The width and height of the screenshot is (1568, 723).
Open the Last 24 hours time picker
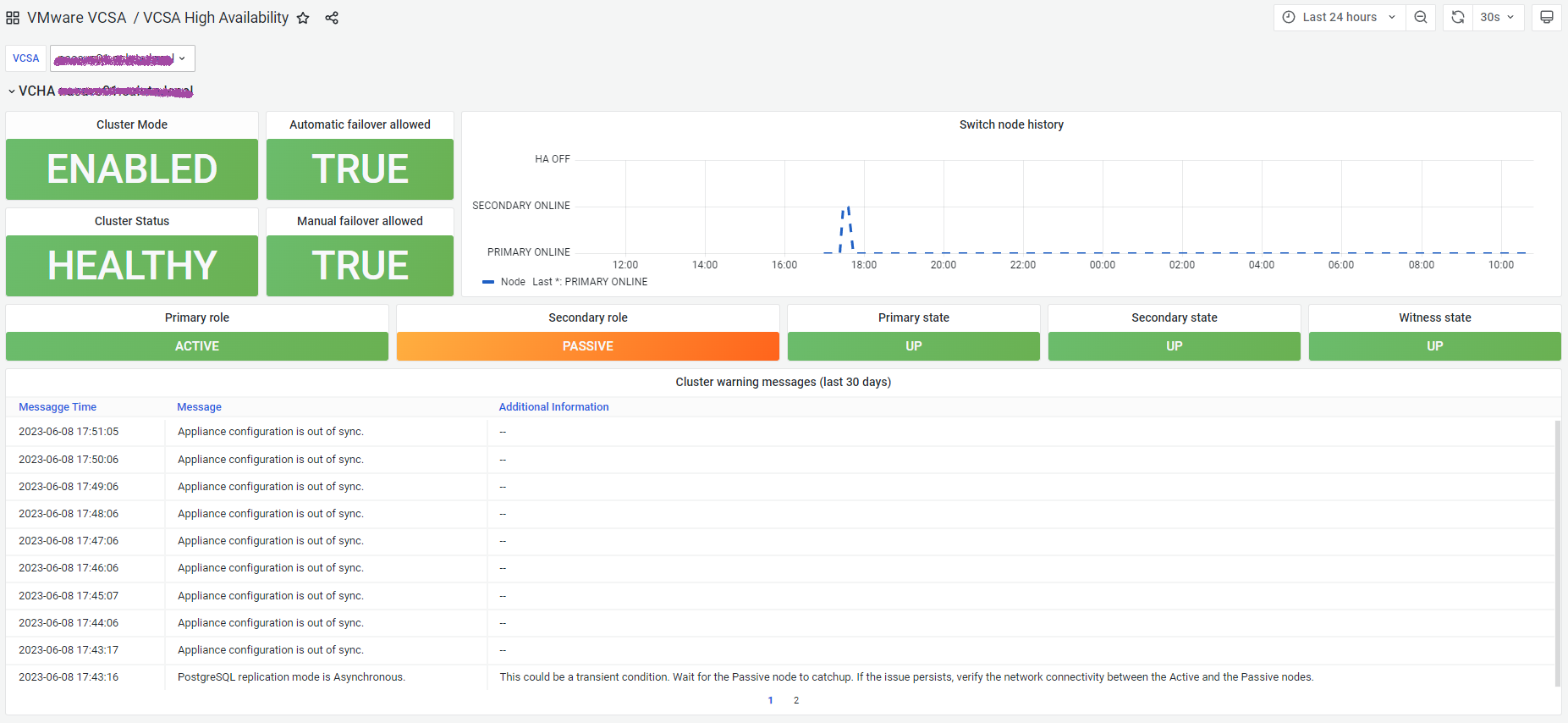click(1340, 17)
